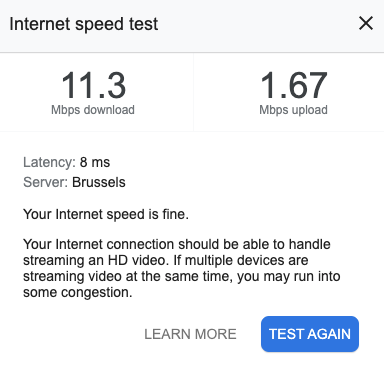Click the 'streaming an HD video' phrase
The image size is (384, 368).
point(94,260)
